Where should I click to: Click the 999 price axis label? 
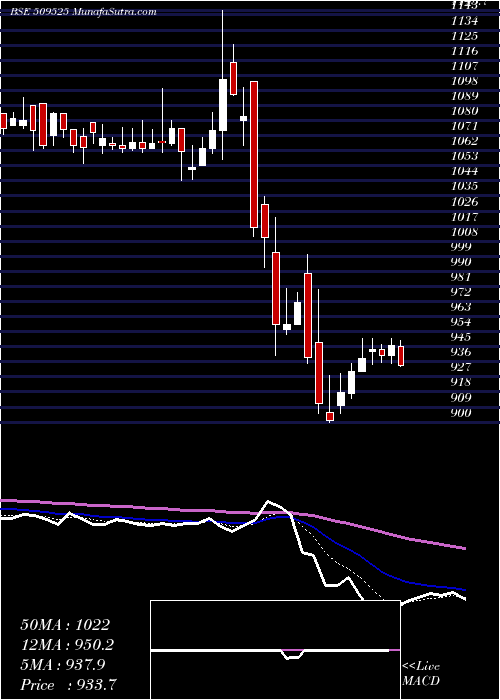coord(462,247)
